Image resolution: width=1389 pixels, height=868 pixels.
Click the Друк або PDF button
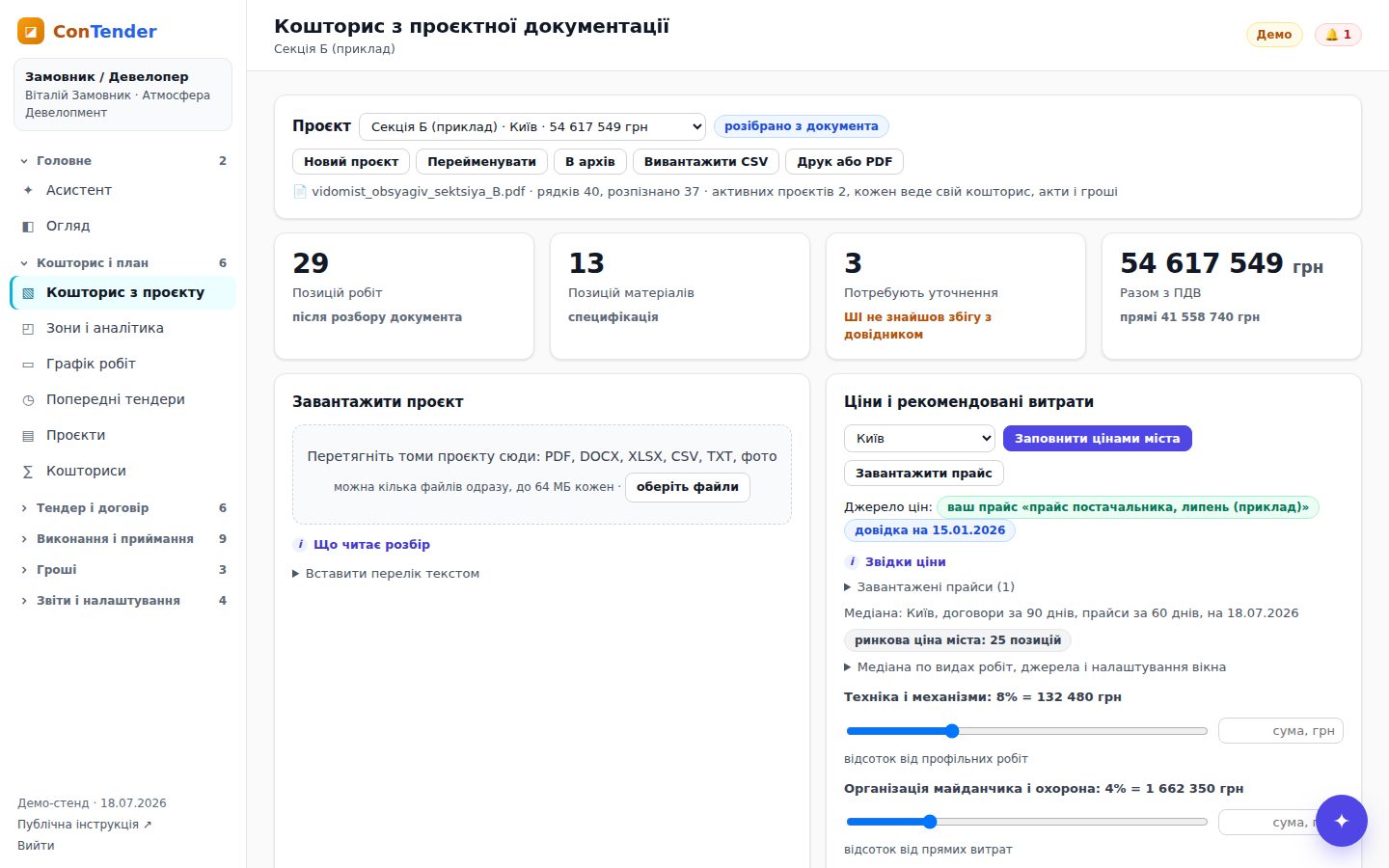844,161
